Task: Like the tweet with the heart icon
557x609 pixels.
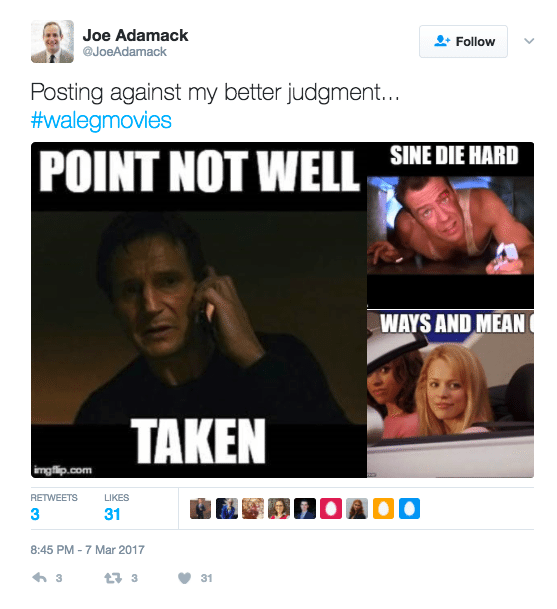Action: pyautogui.click(x=184, y=578)
